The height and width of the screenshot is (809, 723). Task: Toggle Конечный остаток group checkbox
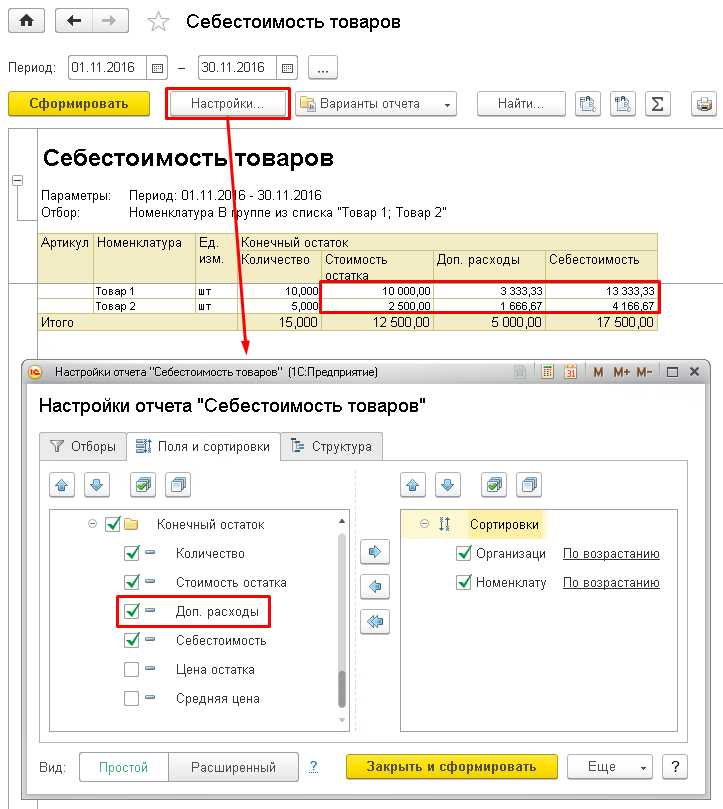(x=113, y=524)
